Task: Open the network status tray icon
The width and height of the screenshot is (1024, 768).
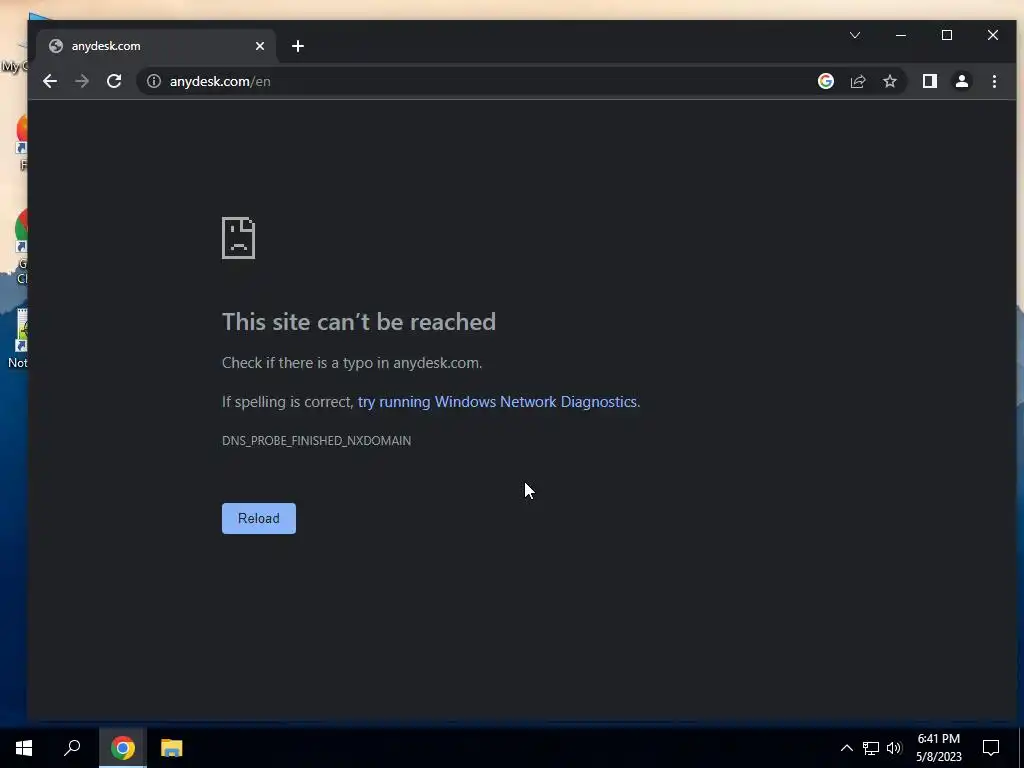Action: click(871, 748)
